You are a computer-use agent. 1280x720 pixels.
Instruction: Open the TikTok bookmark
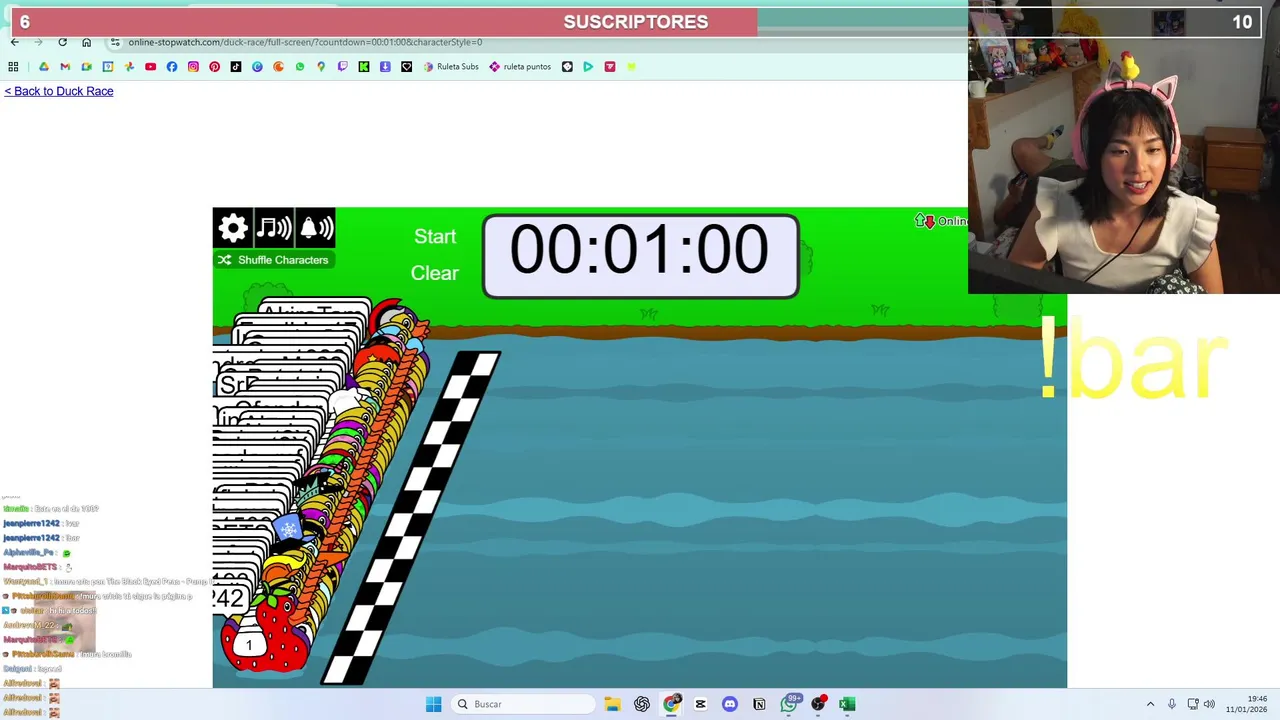coord(236,67)
